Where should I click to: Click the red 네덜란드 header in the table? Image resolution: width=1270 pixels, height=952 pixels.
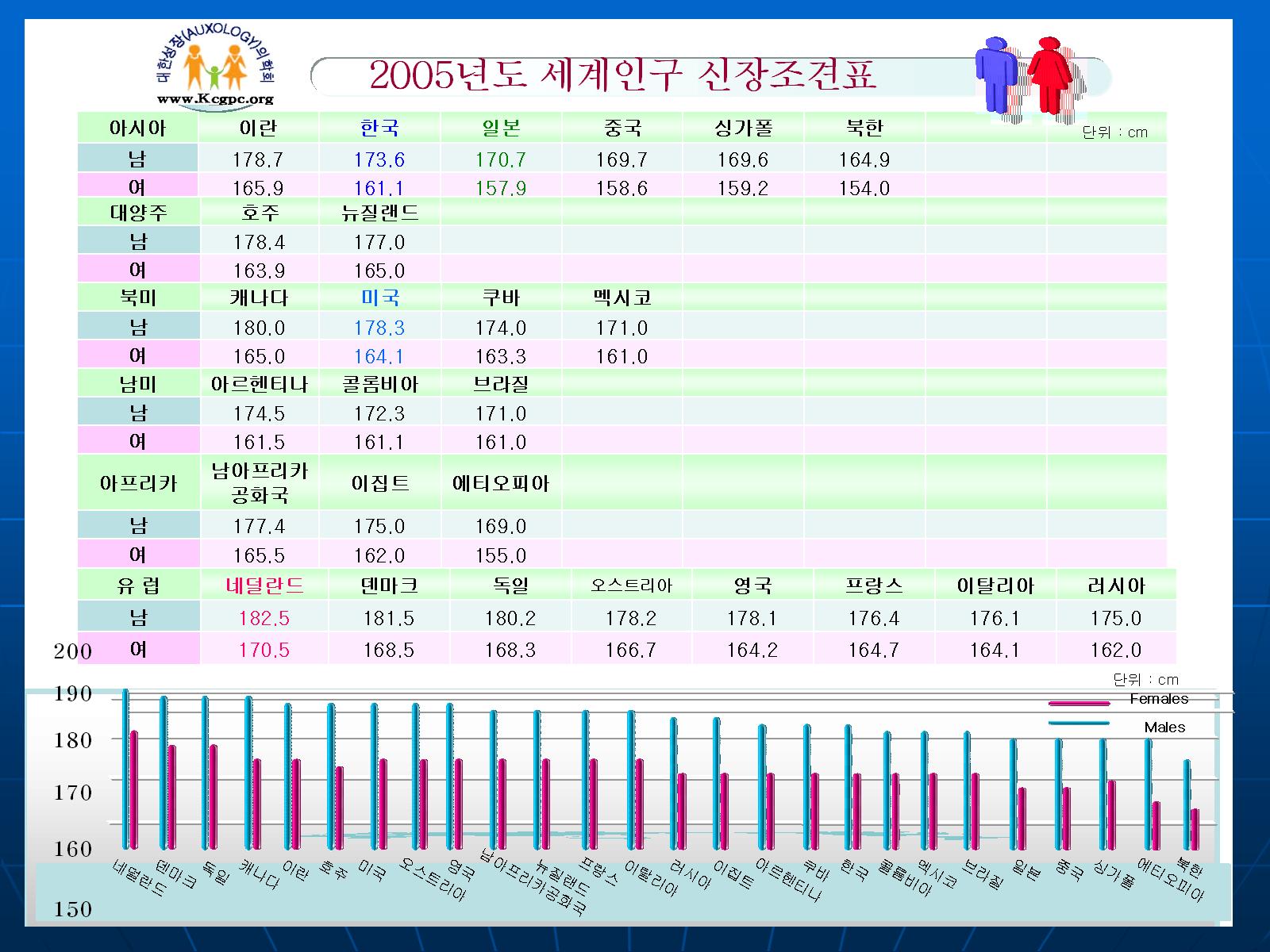(x=264, y=585)
